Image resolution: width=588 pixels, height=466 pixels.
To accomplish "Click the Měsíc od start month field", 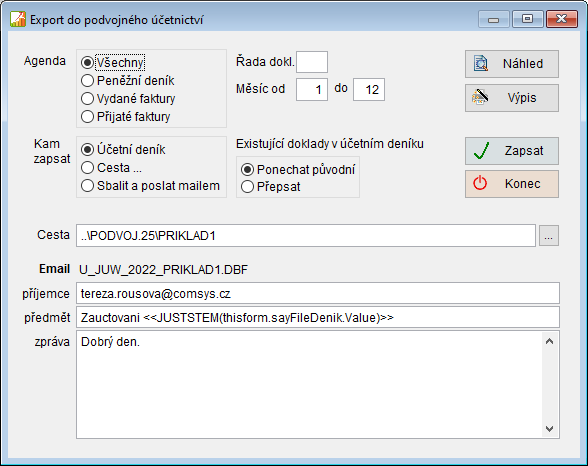I will point(312,89).
